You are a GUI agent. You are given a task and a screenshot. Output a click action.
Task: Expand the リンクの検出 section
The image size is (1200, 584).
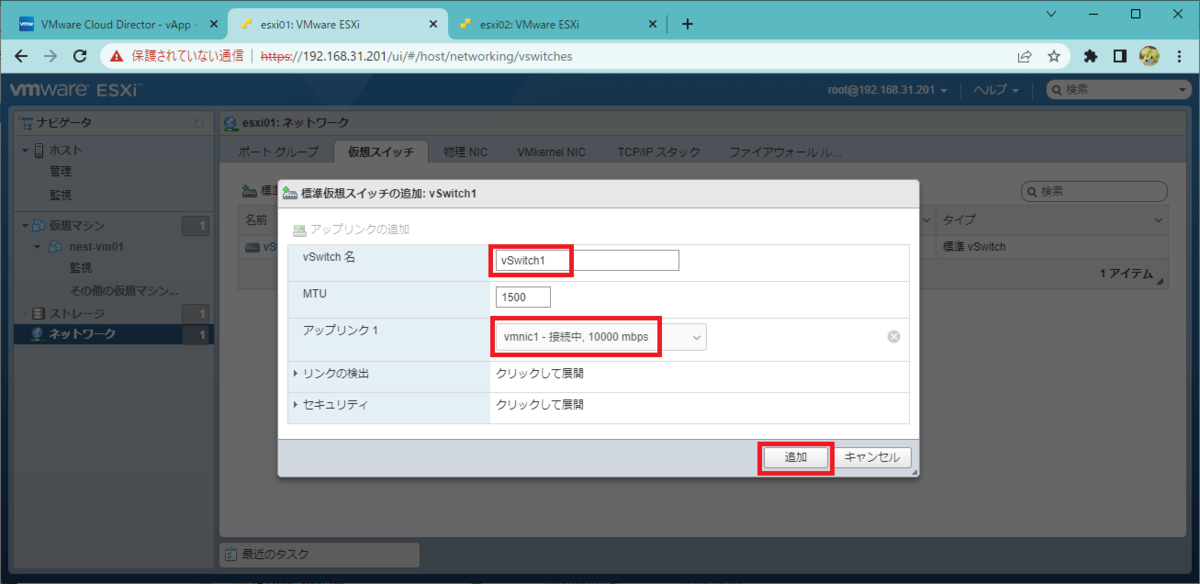[296, 373]
